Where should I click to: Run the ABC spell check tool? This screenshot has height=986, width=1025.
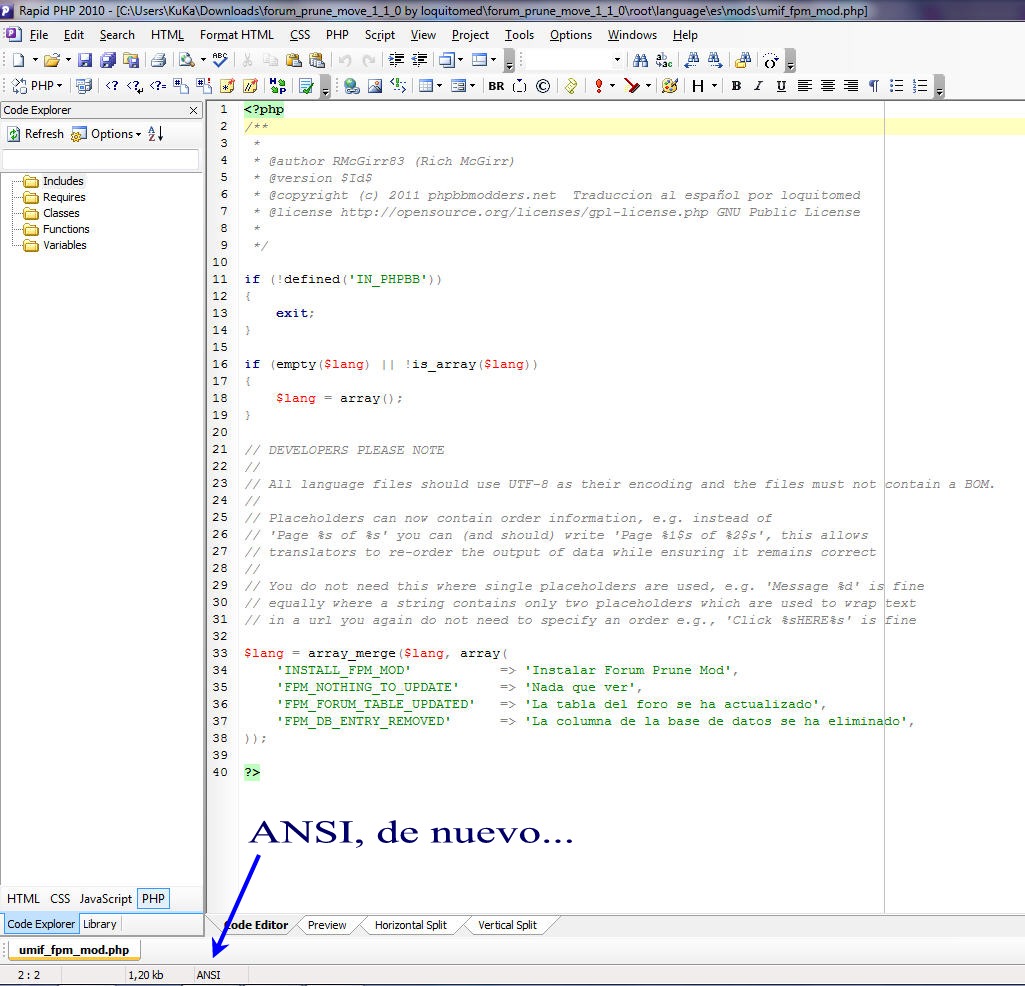pos(220,60)
